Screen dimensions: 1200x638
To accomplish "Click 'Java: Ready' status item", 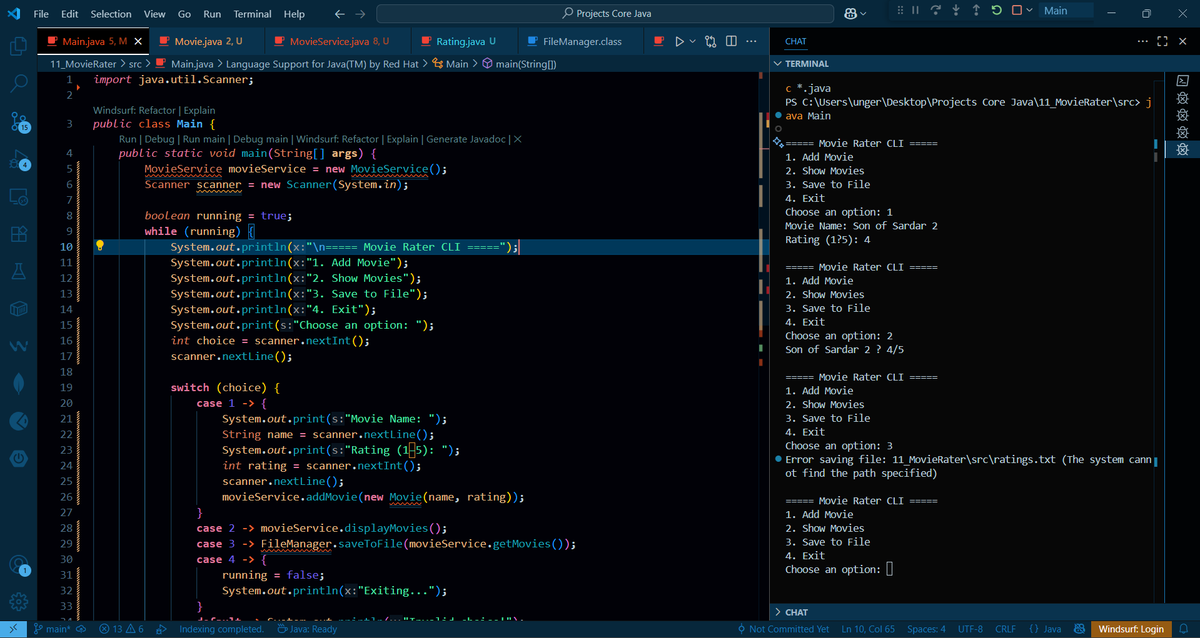I will [307, 629].
